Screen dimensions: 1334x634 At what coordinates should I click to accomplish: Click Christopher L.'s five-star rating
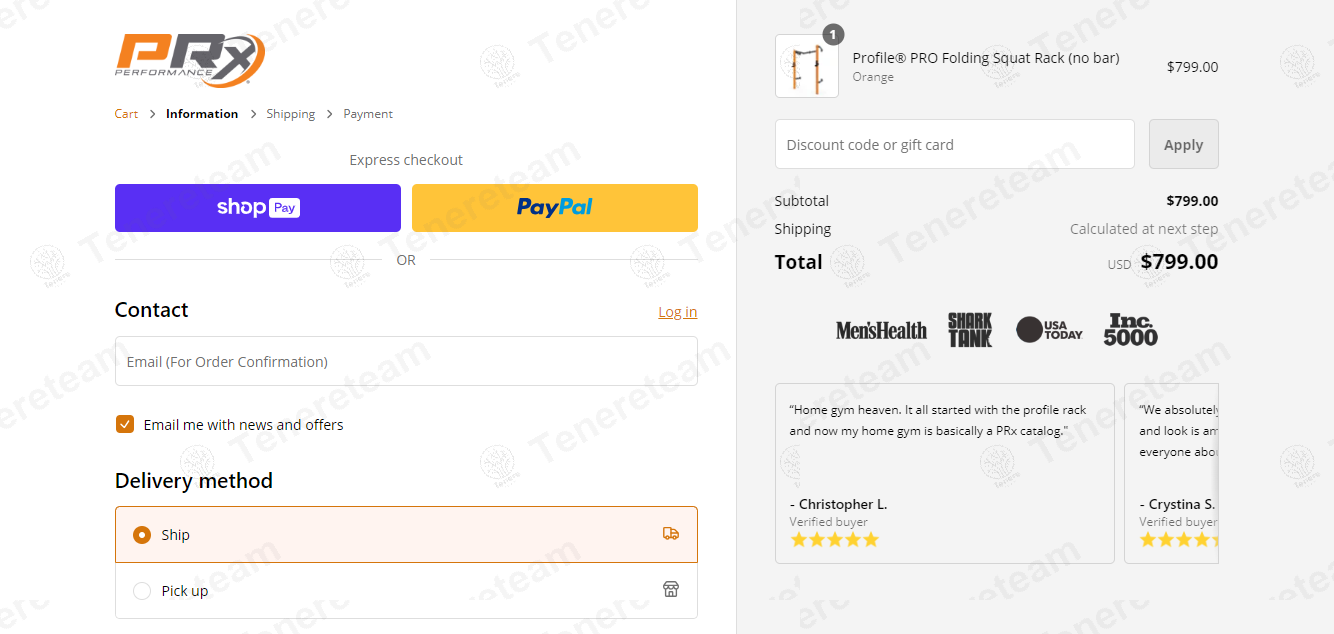835,540
